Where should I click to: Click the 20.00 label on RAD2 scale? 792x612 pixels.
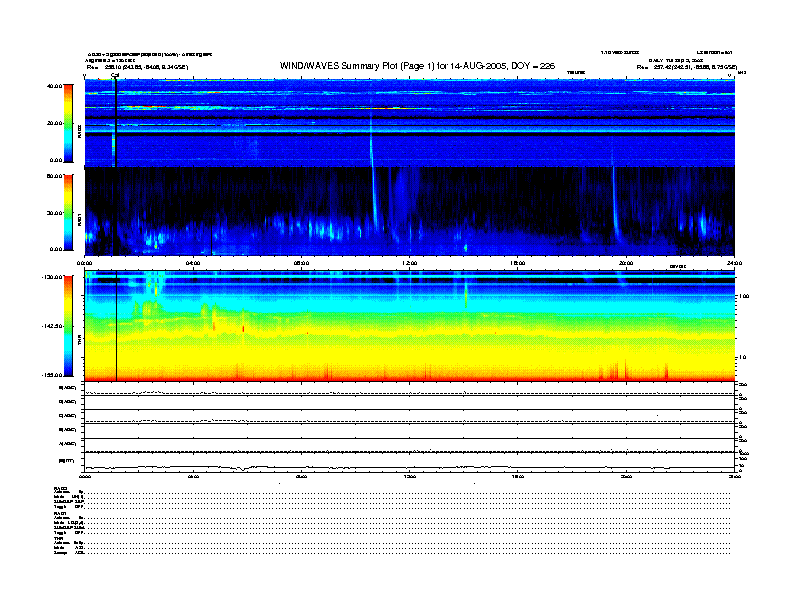(x=55, y=123)
